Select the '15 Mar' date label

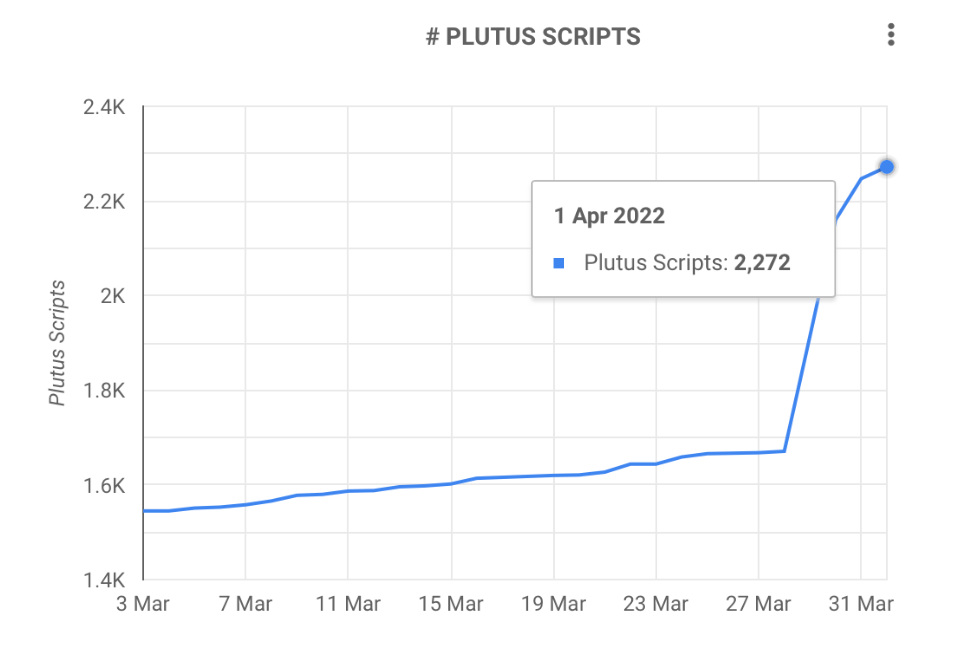point(451,604)
